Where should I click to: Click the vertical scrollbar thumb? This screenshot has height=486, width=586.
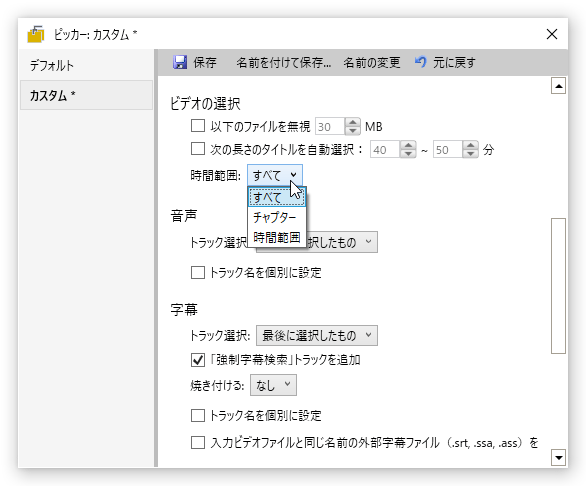click(558, 286)
